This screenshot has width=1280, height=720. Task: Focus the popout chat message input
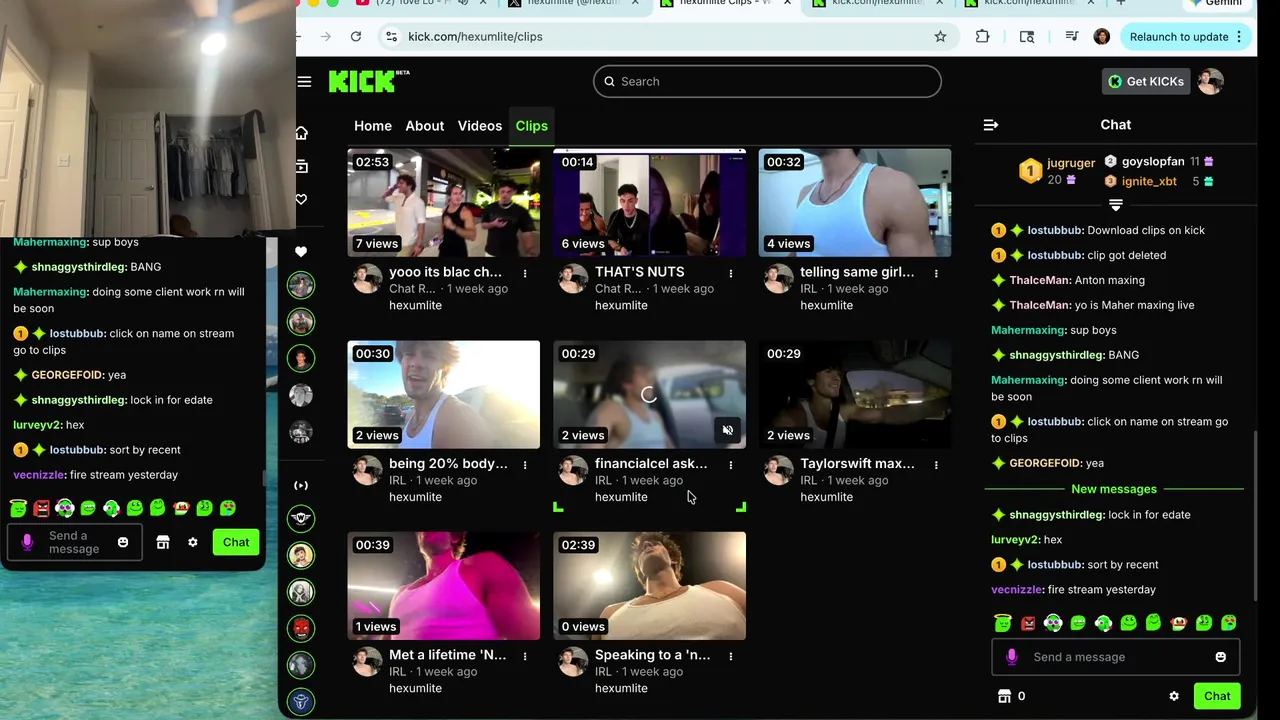[x=74, y=542]
